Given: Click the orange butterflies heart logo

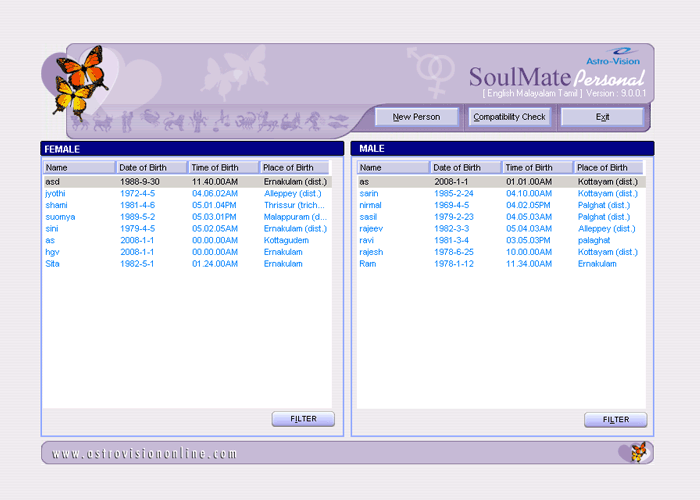Looking at the screenshot, I should [x=82, y=83].
